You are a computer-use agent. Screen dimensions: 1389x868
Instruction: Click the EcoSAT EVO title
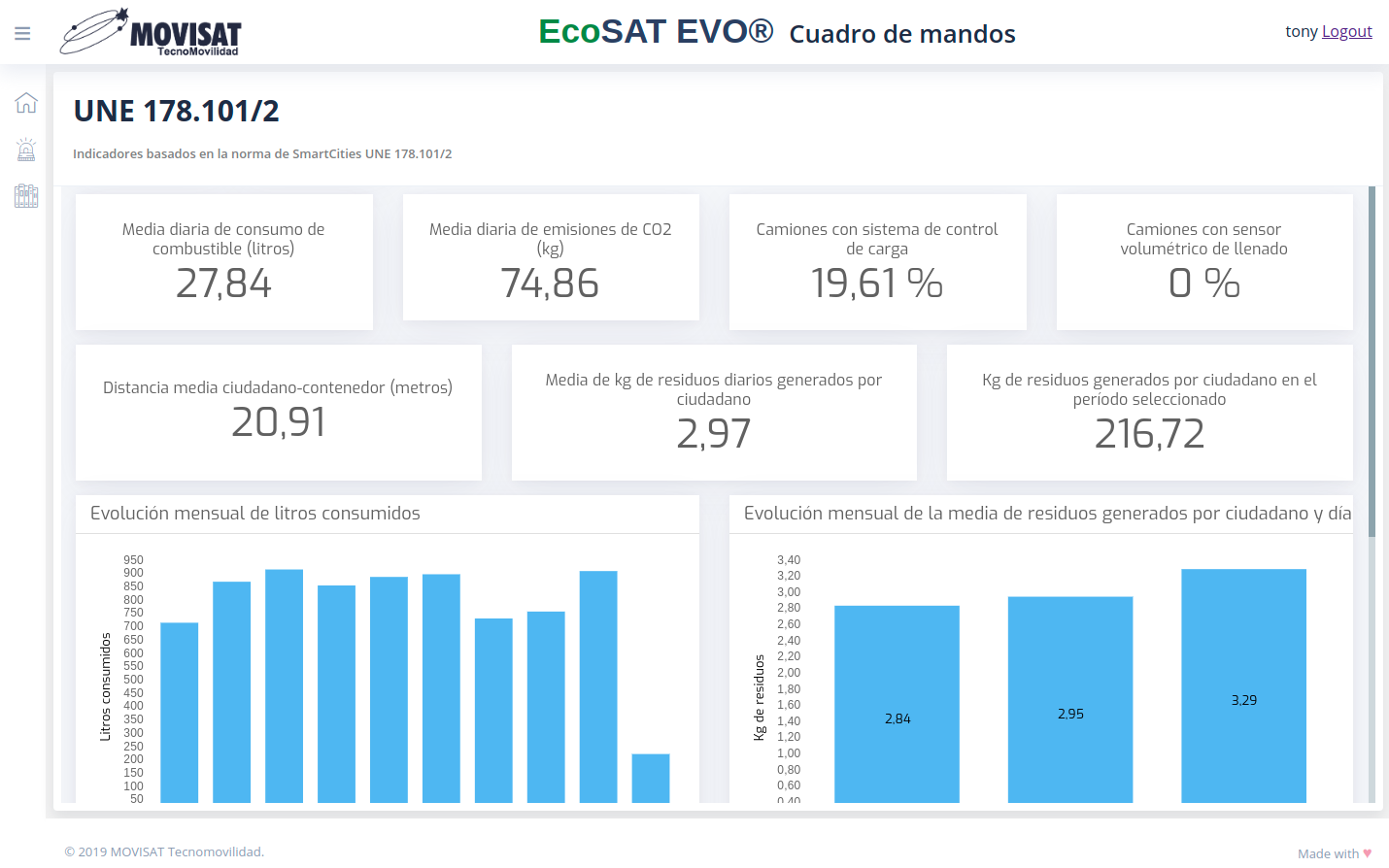(x=656, y=32)
